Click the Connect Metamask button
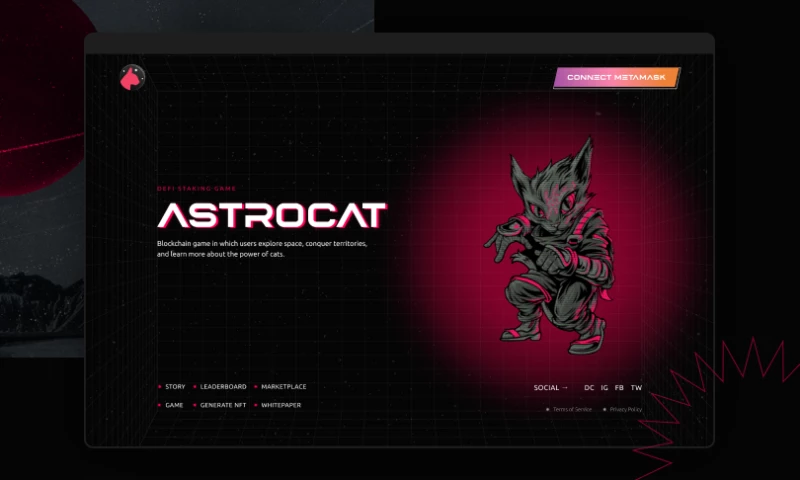 click(616, 78)
